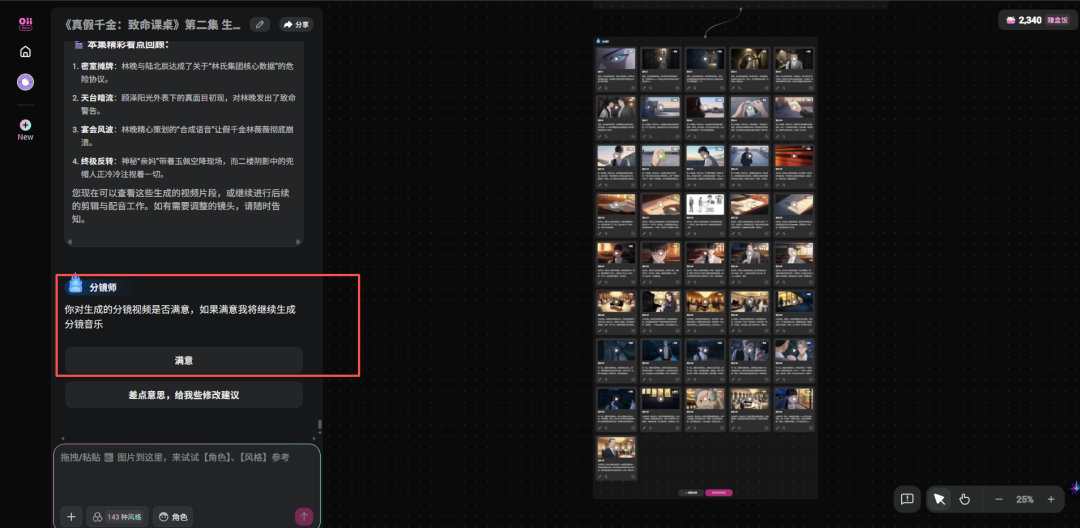Play the orange-red blurred clip
This screenshot has height=528, width=1080.
[x=793, y=156]
